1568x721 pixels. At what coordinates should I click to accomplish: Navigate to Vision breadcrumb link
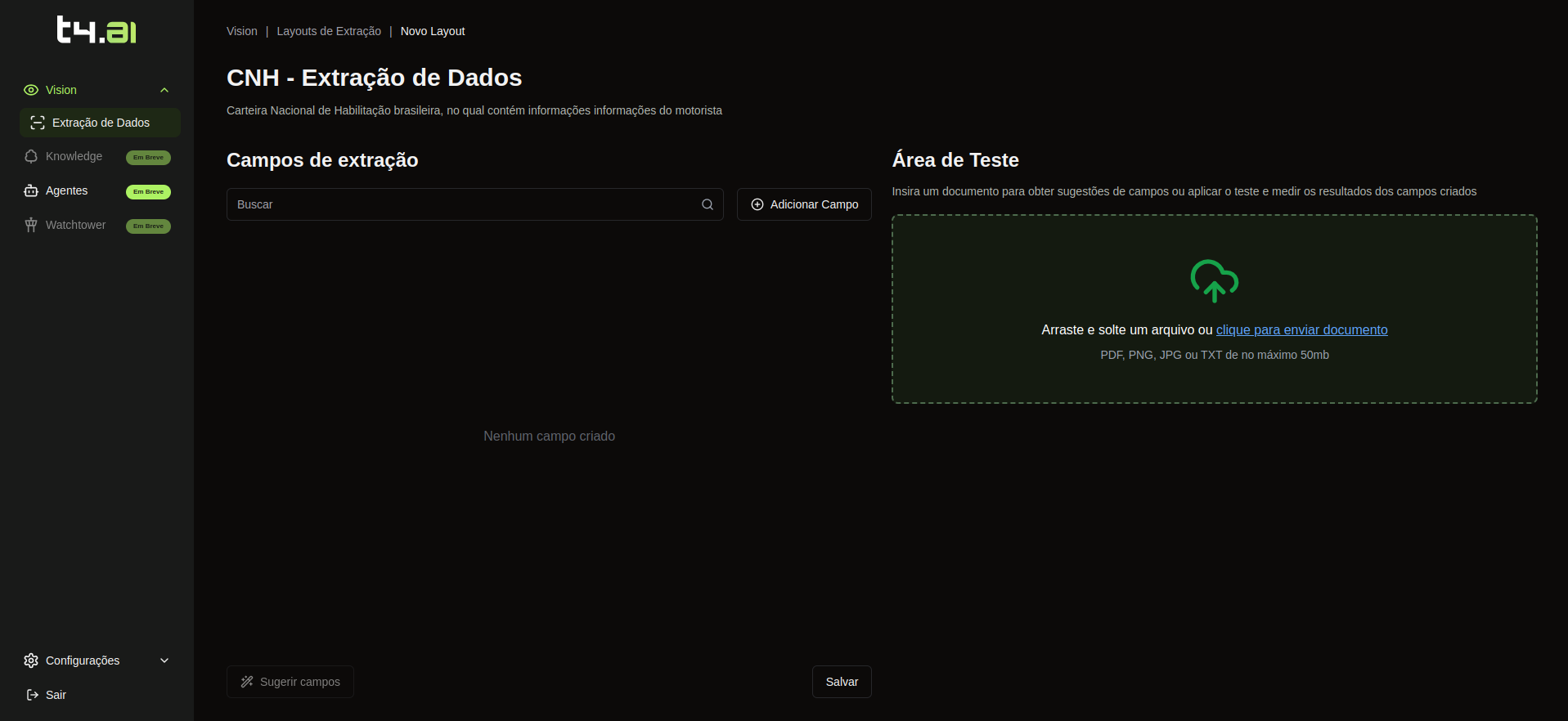point(241,31)
